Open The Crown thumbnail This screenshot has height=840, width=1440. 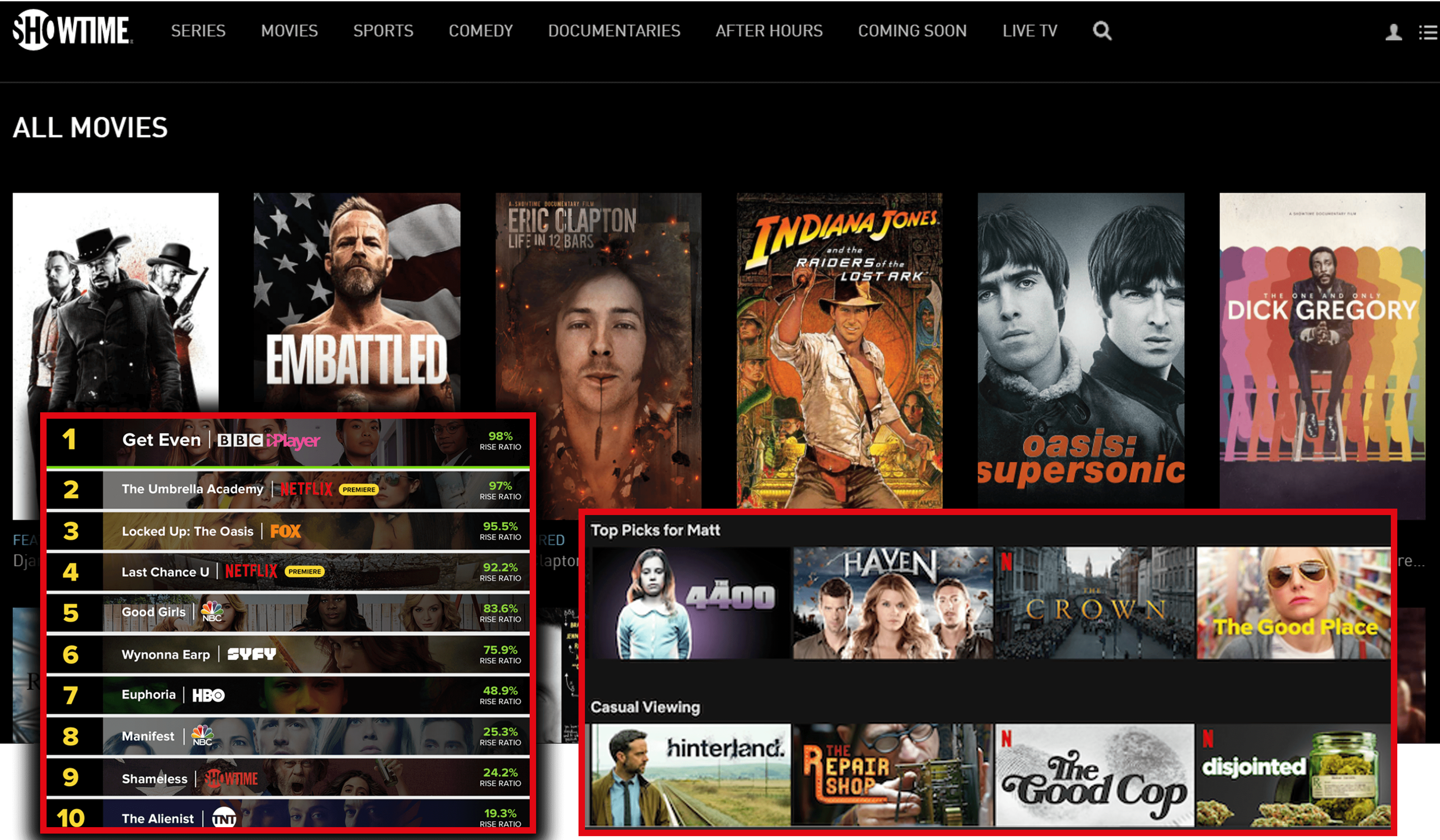coord(1095,603)
